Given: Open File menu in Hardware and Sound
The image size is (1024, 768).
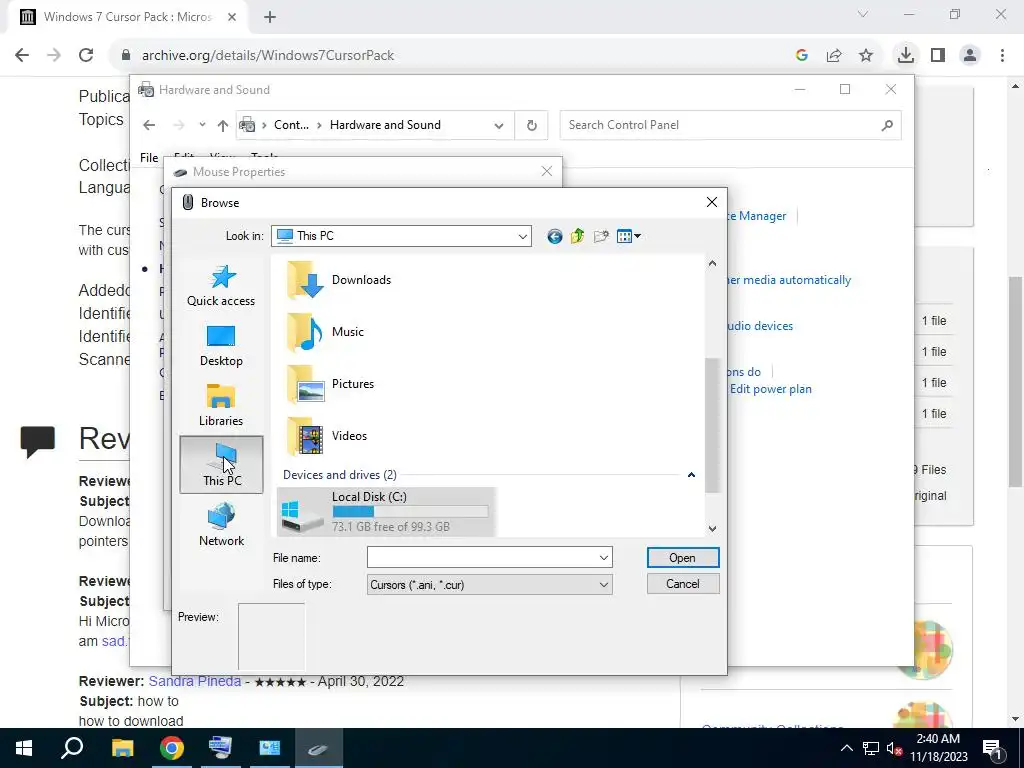Looking at the screenshot, I should [149, 157].
